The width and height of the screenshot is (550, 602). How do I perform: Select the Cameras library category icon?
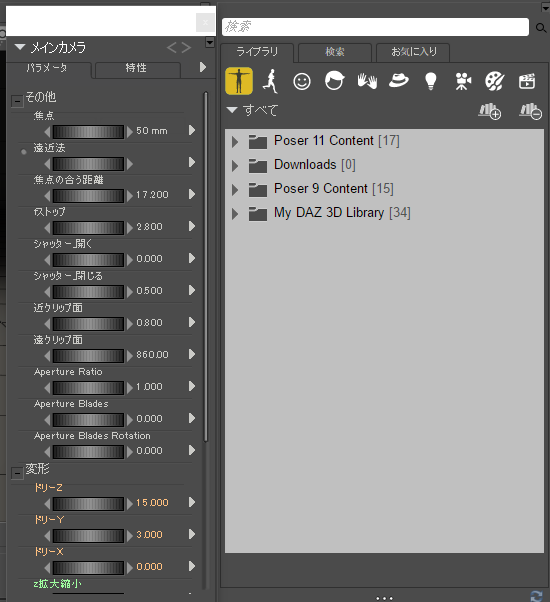click(462, 81)
